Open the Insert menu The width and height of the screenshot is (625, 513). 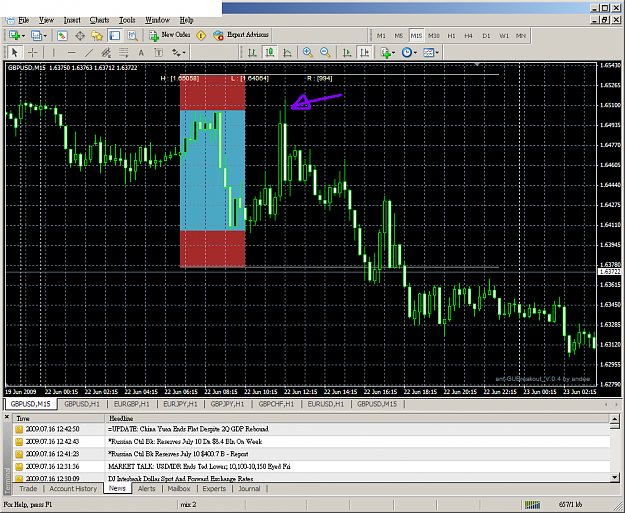point(72,20)
